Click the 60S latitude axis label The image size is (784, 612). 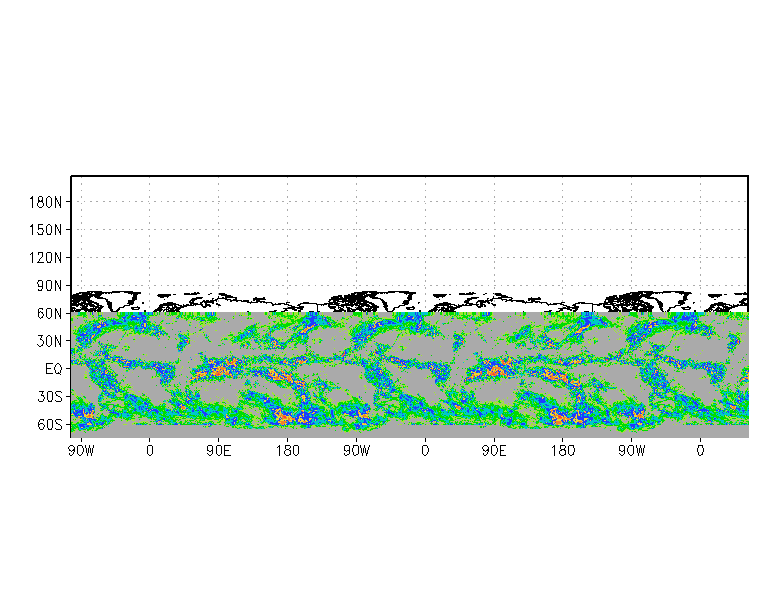pos(50,425)
